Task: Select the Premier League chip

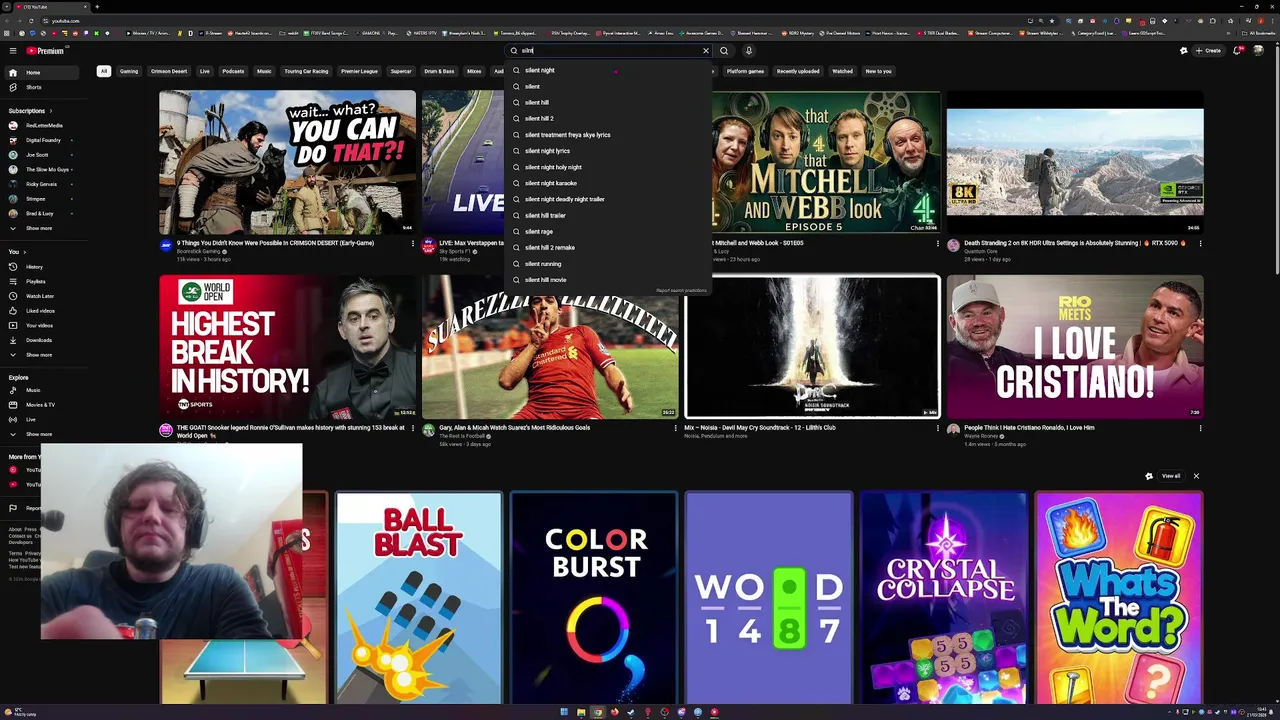Action: tap(359, 71)
